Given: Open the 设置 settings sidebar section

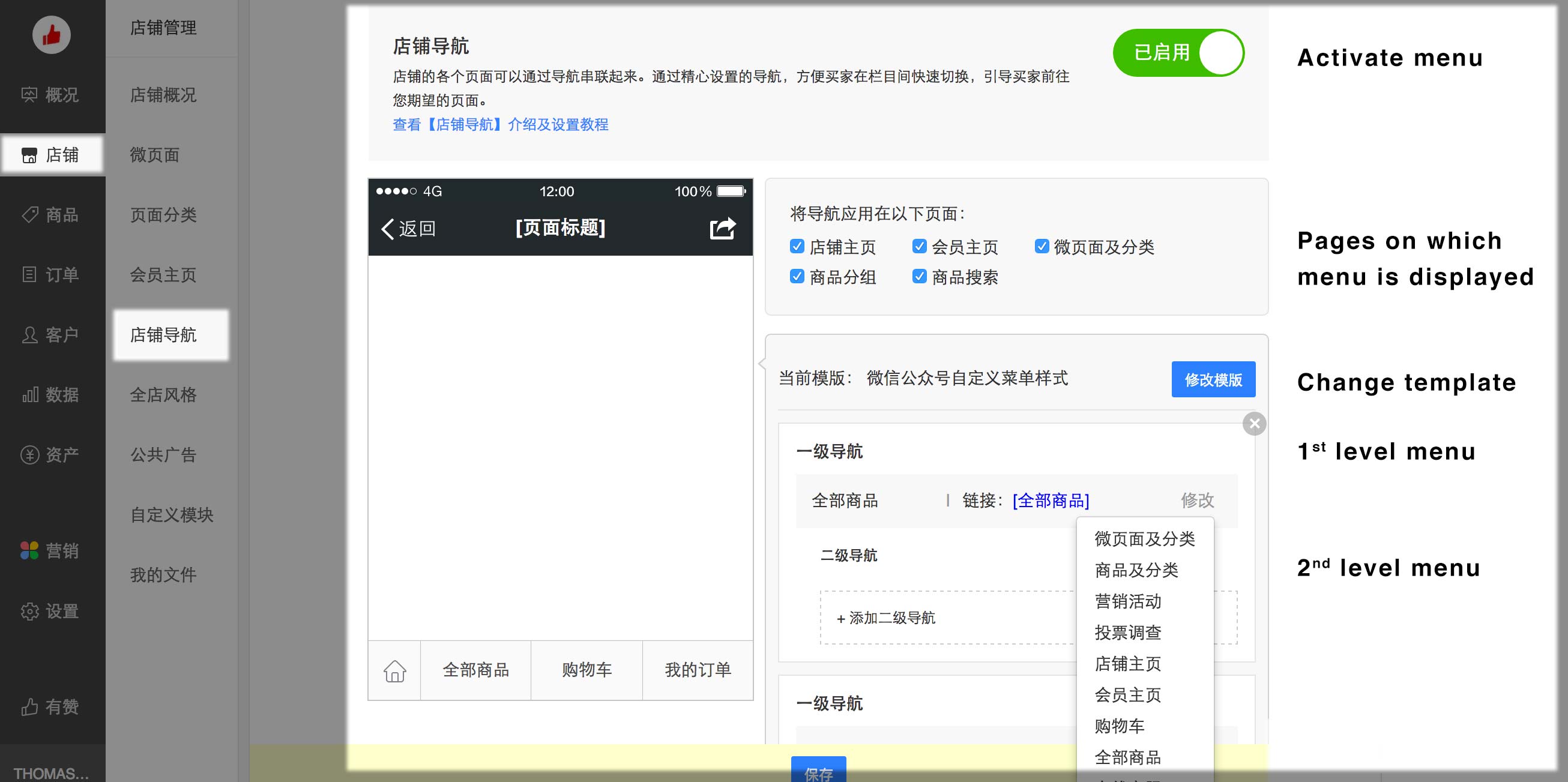Looking at the screenshot, I should [x=51, y=611].
